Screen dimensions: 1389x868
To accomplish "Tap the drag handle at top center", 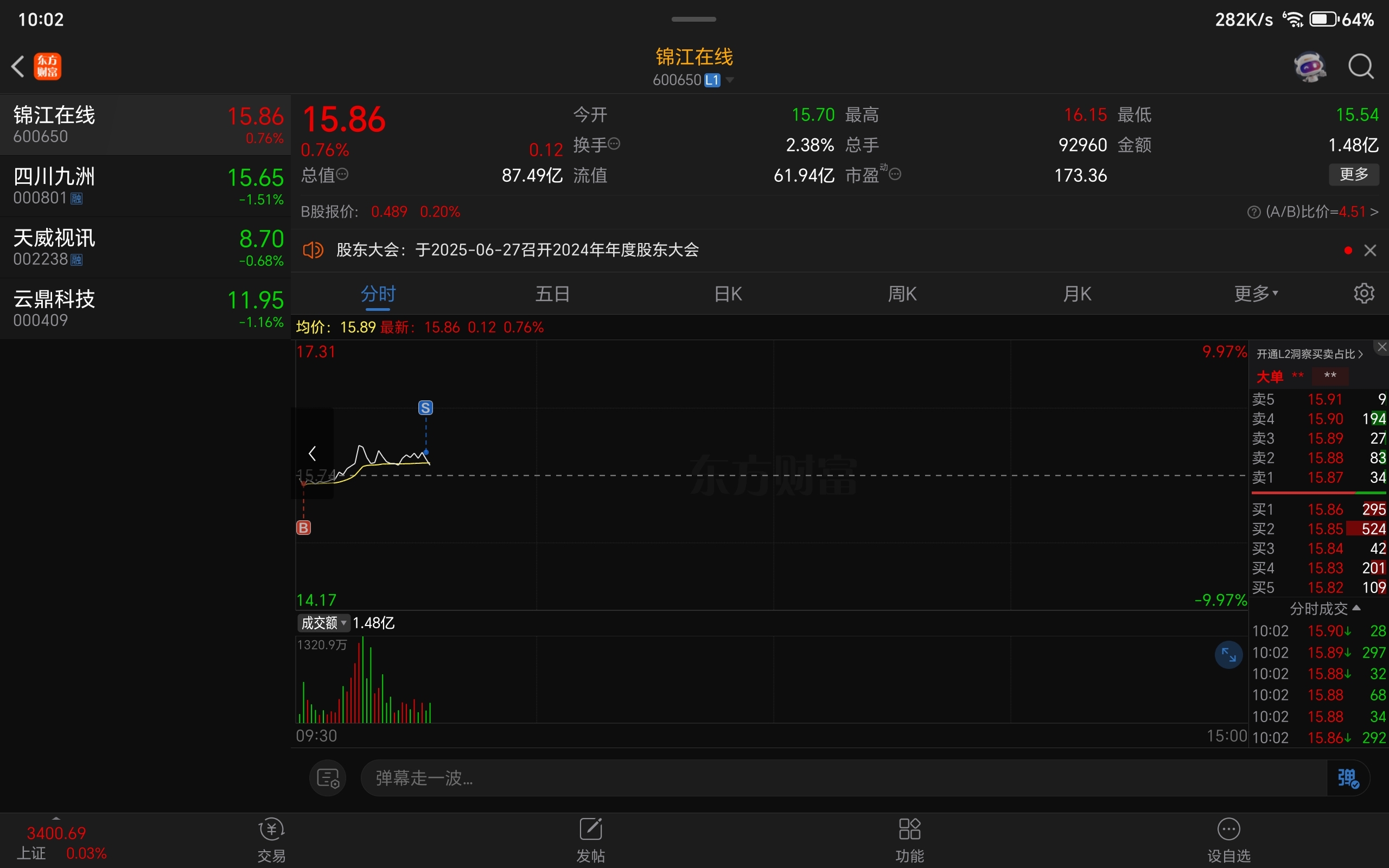I will pyautogui.click(x=693, y=19).
